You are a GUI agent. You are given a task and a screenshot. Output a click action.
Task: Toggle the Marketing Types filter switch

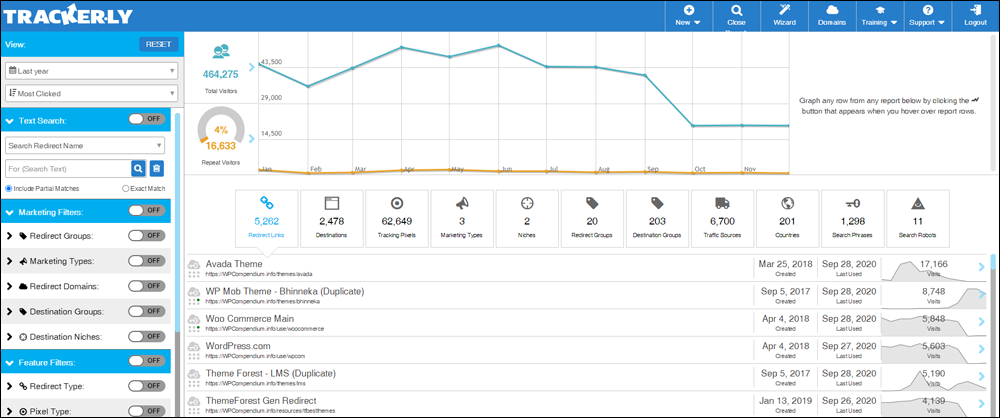pyautogui.click(x=147, y=260)
